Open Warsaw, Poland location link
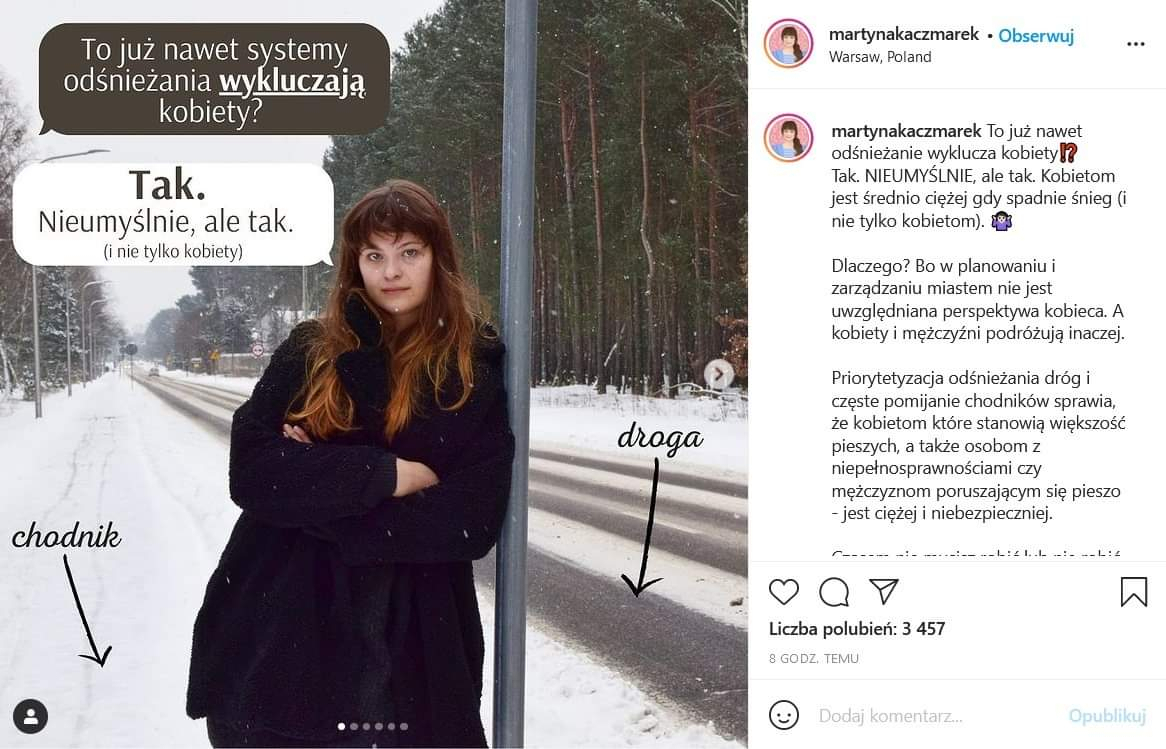Image resolution: width=1166 pixels, height=749 pixels. 880,57
